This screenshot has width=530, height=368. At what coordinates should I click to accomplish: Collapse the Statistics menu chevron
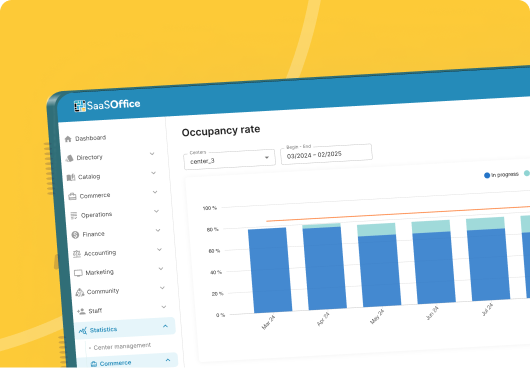click(x=165, y=326)
